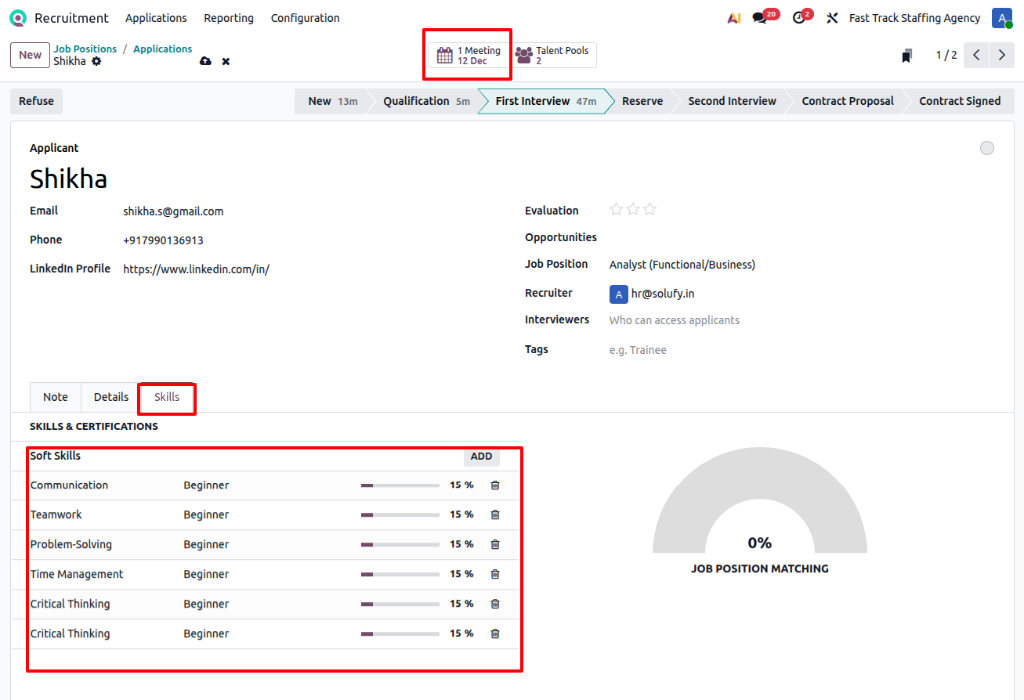This screenshot has height=700, width=1024.
Task: Open the activities clock icon
Action: coord(798,18)
